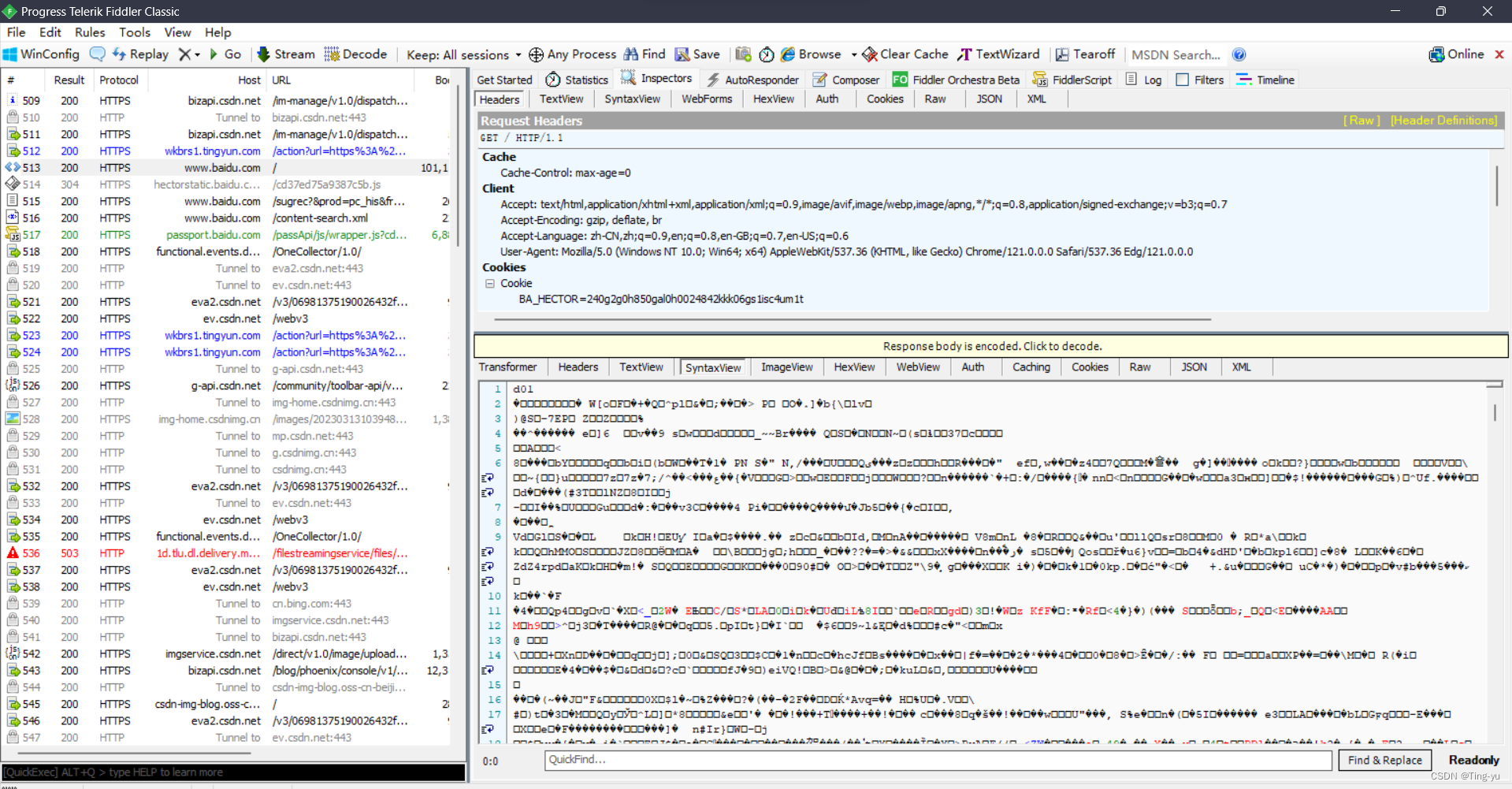
Task: Toggle Stream mode in toolbar
Action: [286, 54]
